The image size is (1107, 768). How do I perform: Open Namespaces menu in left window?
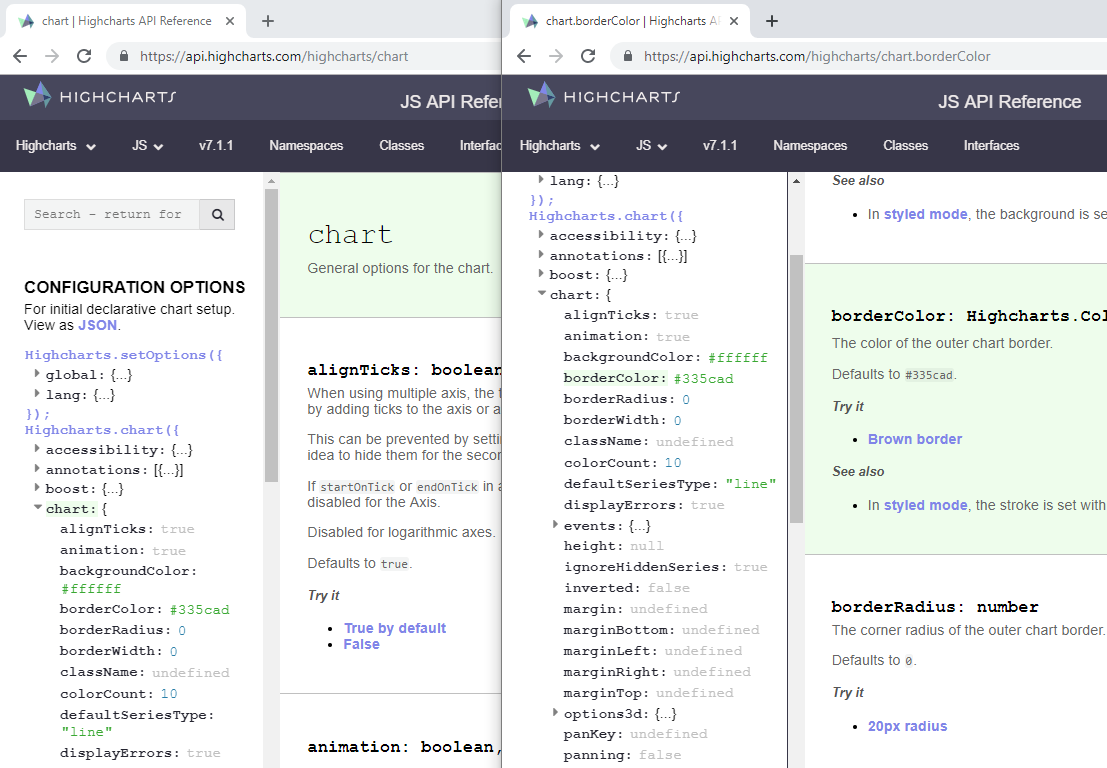(x=306, y=146)
